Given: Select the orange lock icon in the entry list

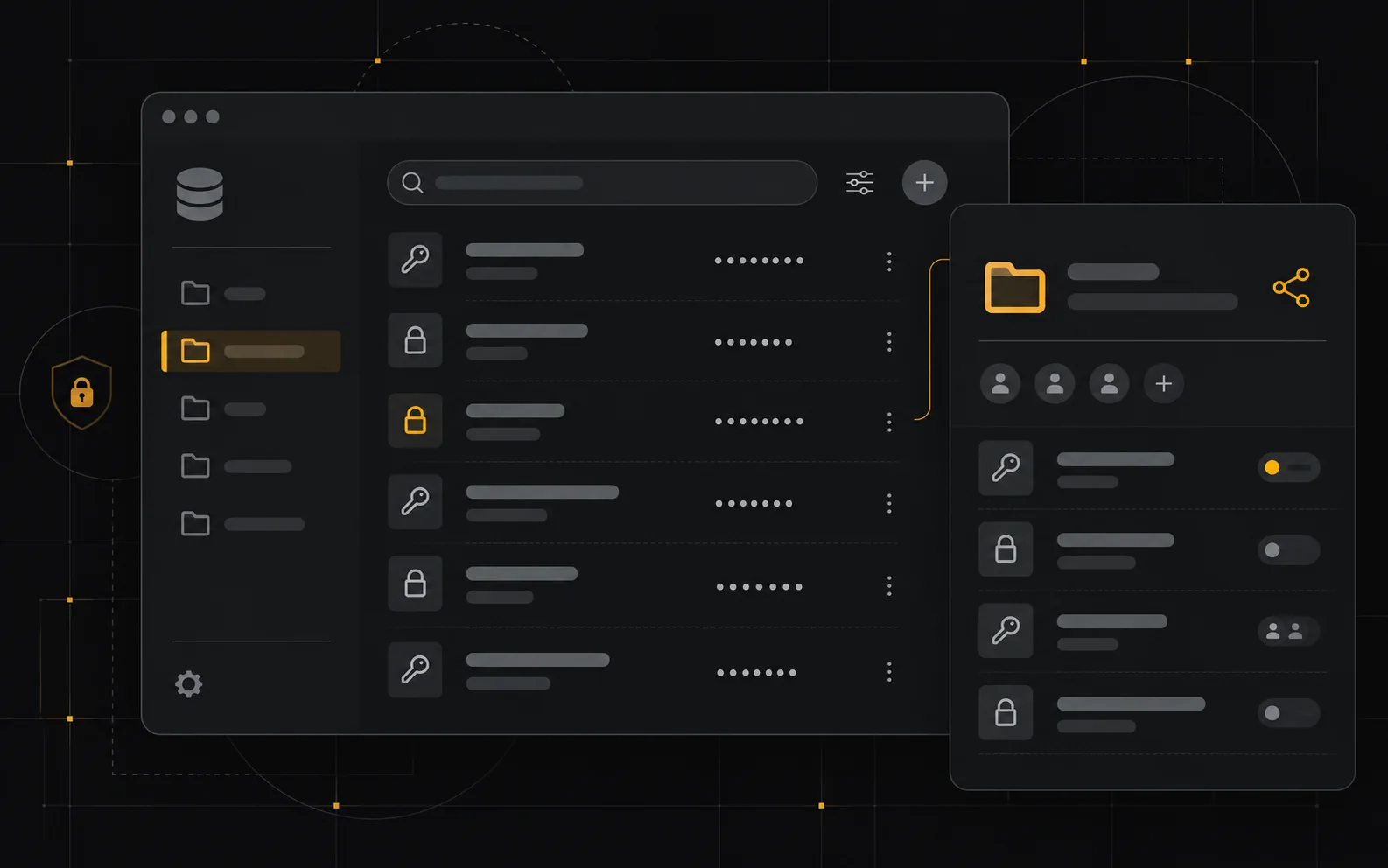Looking at the screenshot, I should point(415,421).
